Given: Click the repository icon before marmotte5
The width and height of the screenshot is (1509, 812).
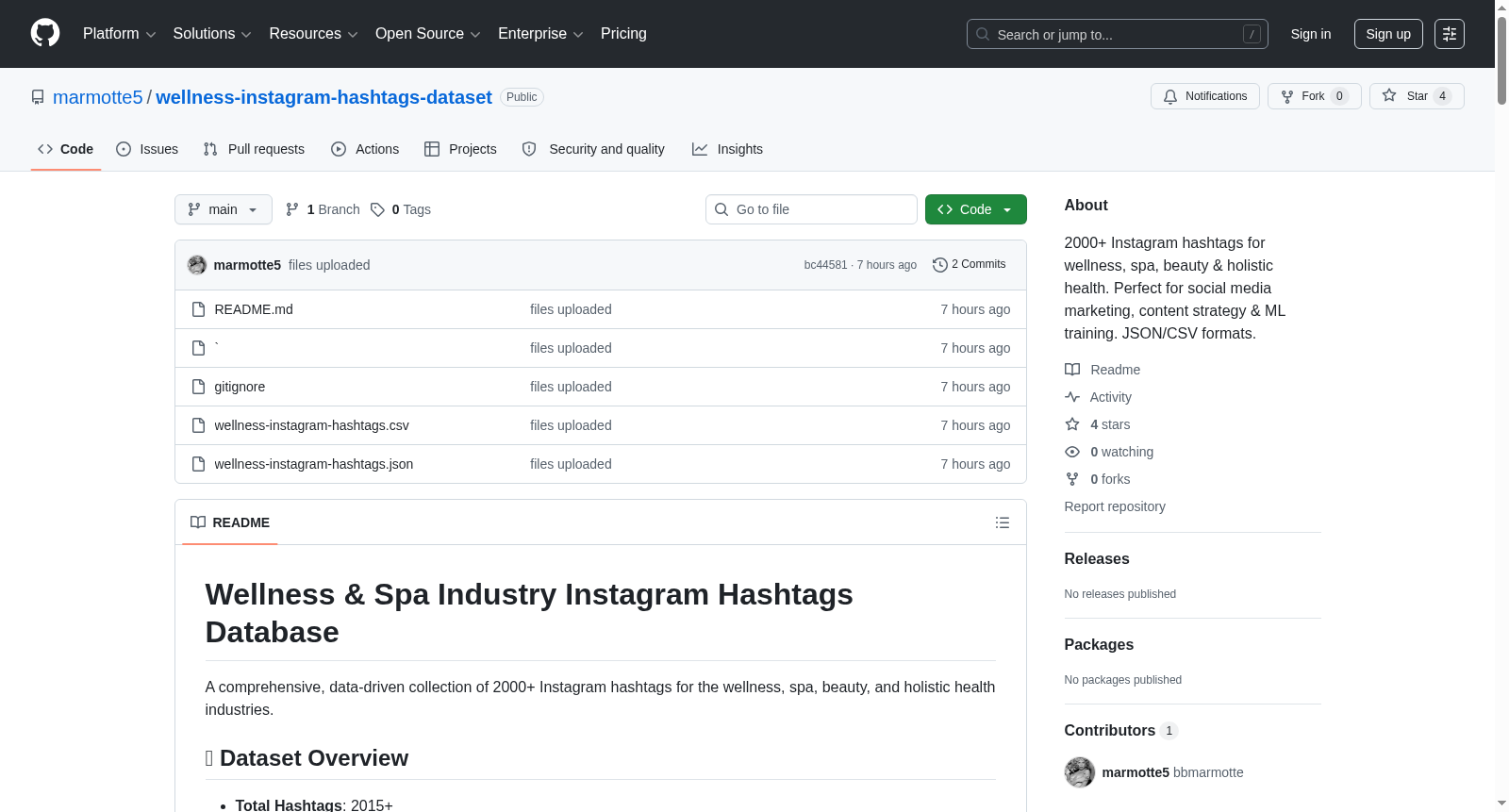Looking at the screenshot, I should (38, 97).
